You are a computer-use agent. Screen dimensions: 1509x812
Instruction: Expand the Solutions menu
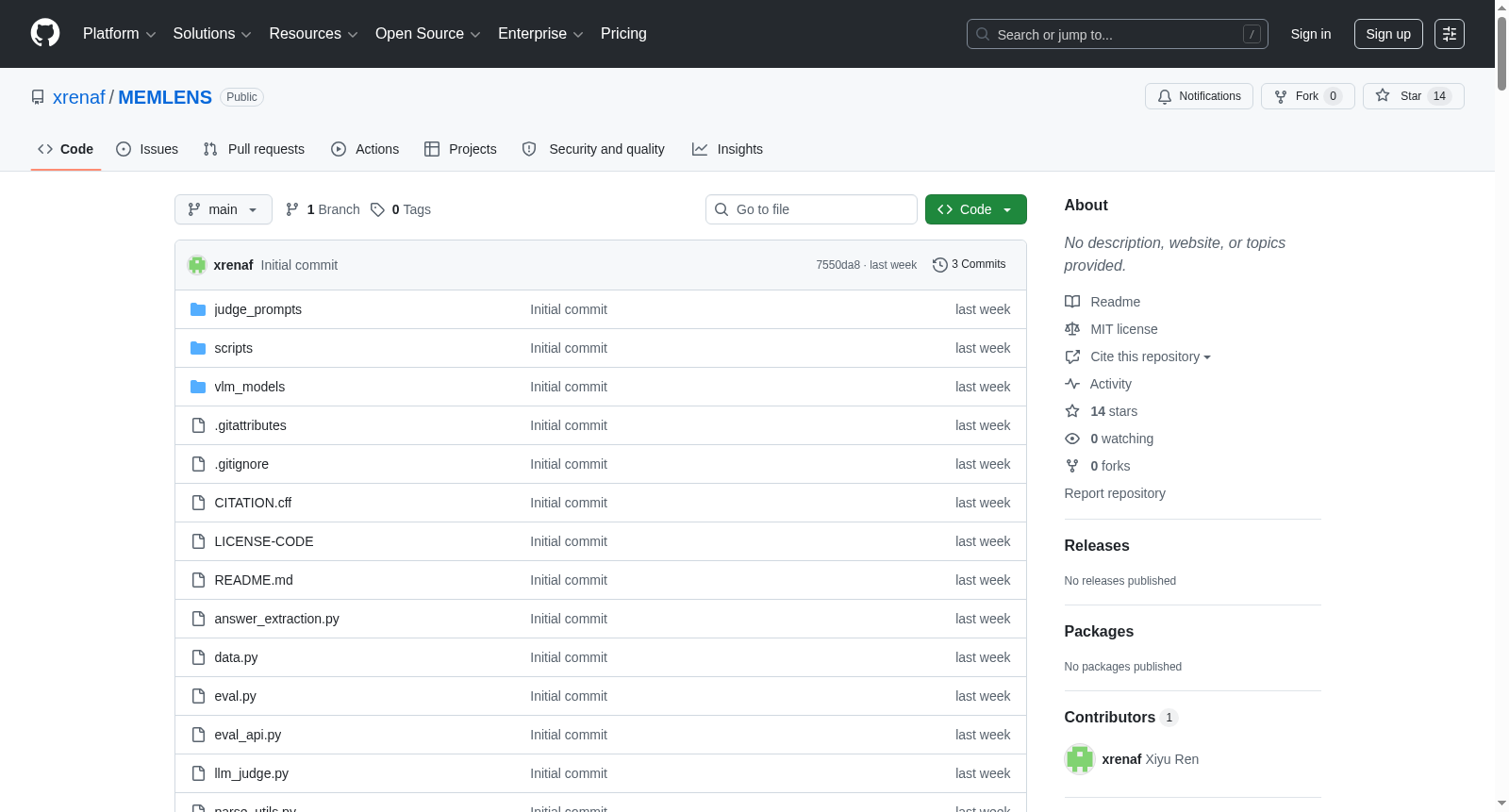tap(212, 34)
